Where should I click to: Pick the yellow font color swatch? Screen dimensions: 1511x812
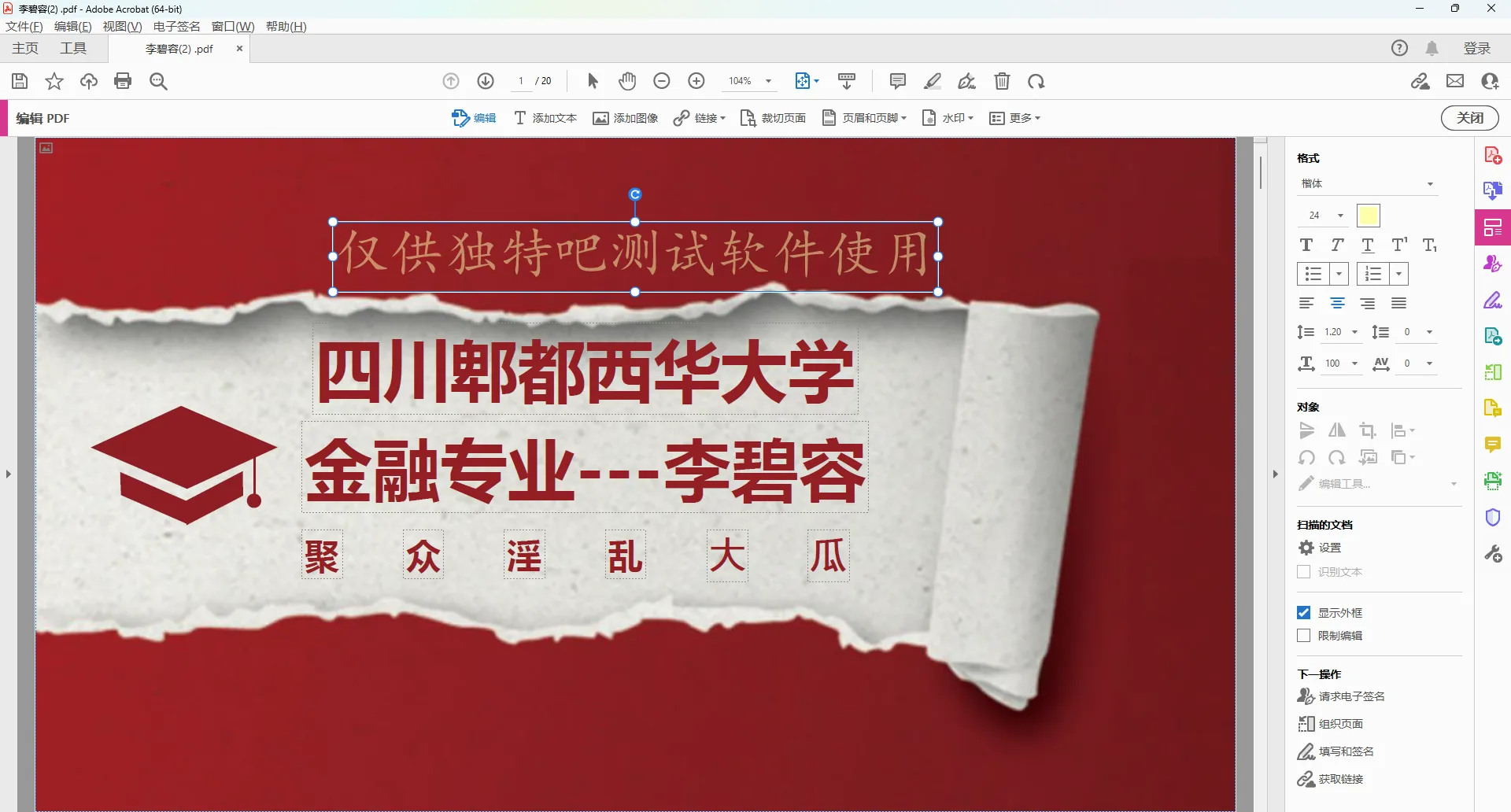click(1369, 215)
